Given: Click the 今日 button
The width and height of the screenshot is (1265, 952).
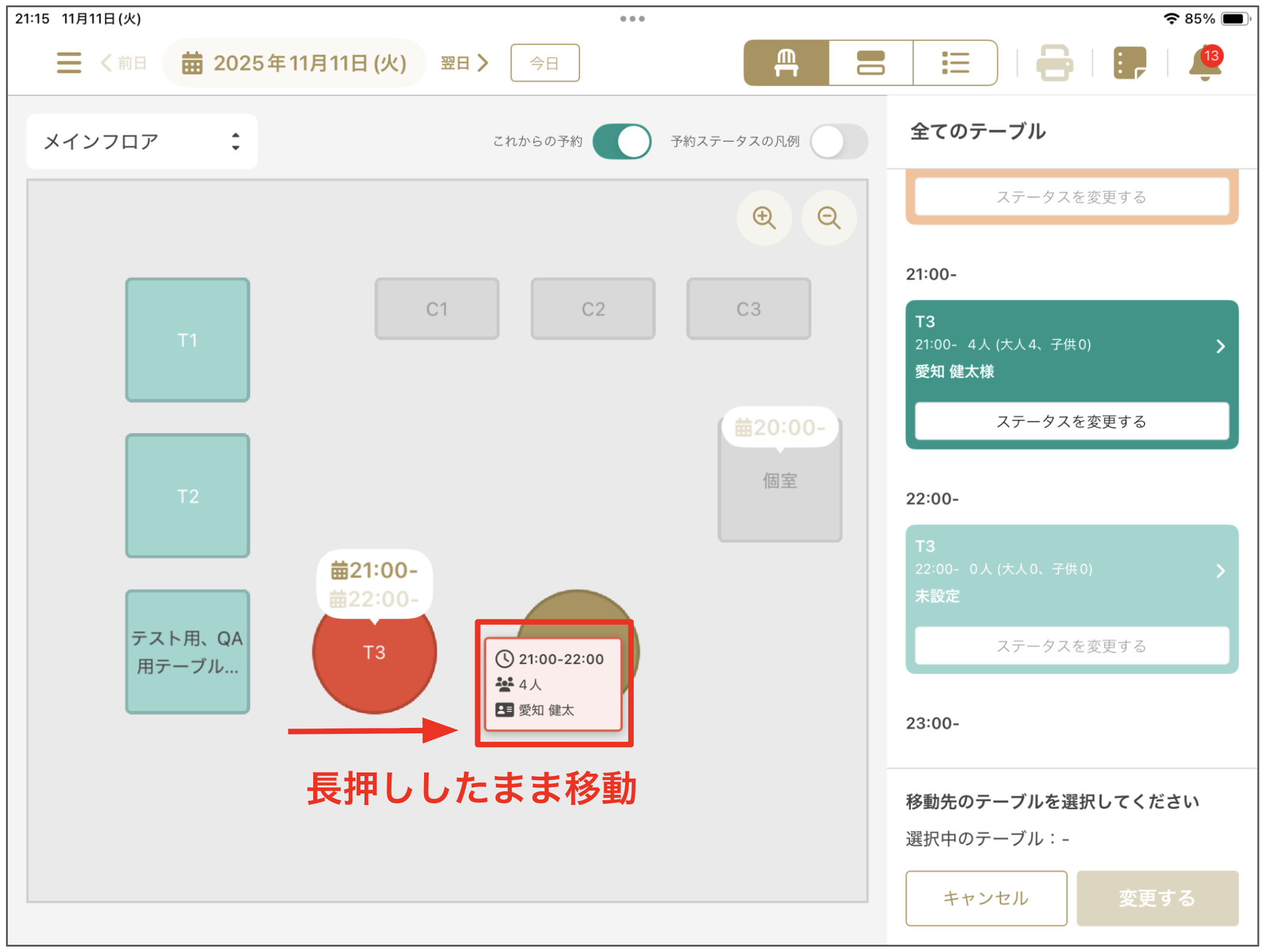Looking at the screenshot, I should (x=545, y=63).
